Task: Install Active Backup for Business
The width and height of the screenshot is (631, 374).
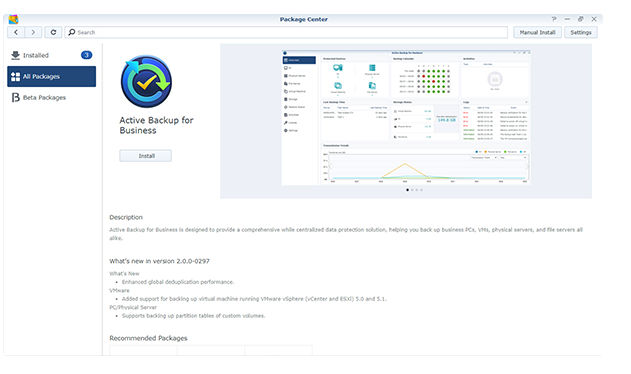Action: point(146,156)
